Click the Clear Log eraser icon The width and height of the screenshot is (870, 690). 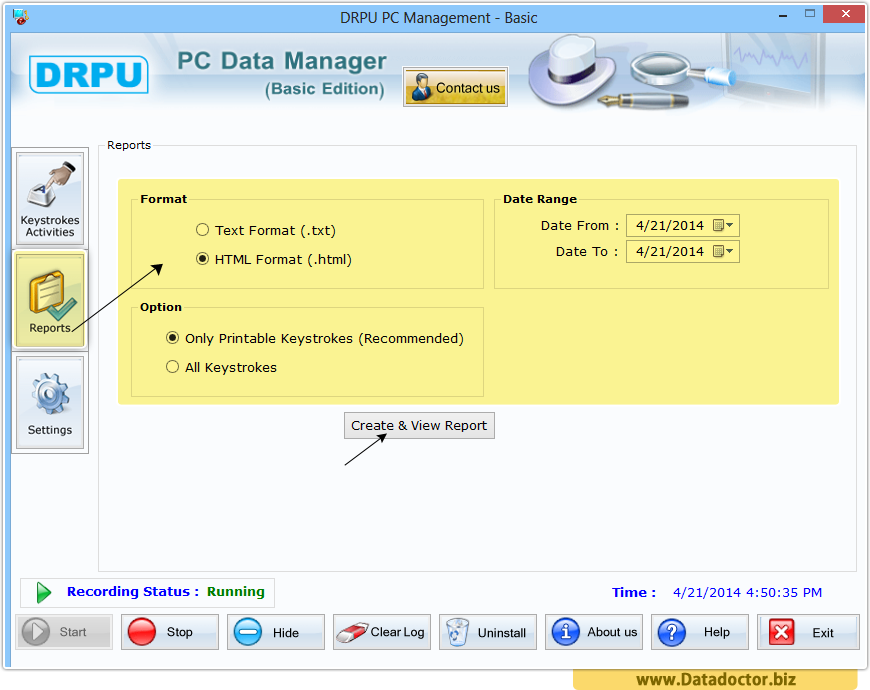tap(352, 632)
